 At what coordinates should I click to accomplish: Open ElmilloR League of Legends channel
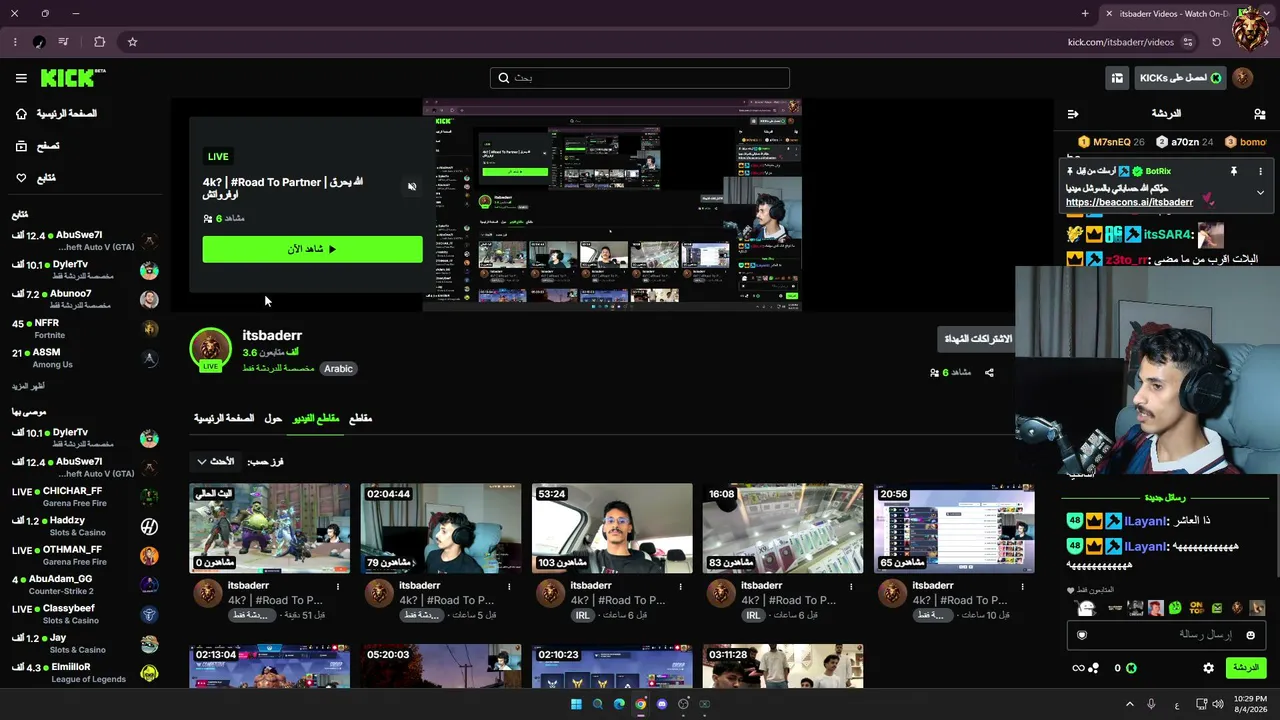pos(85,673)
